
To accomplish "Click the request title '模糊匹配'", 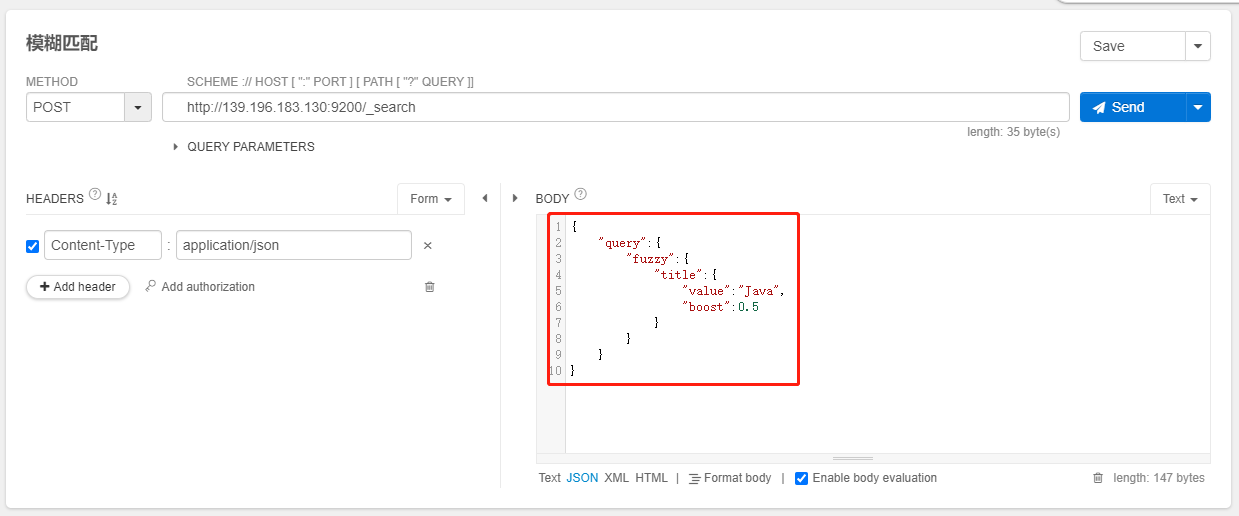I will tap(62, 44).
